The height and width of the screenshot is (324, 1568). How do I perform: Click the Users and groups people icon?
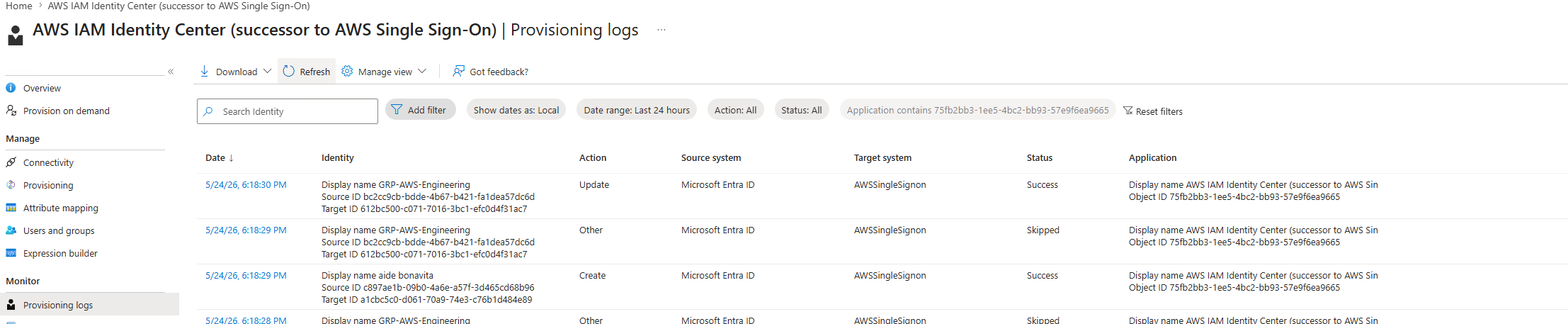[11, 230]
